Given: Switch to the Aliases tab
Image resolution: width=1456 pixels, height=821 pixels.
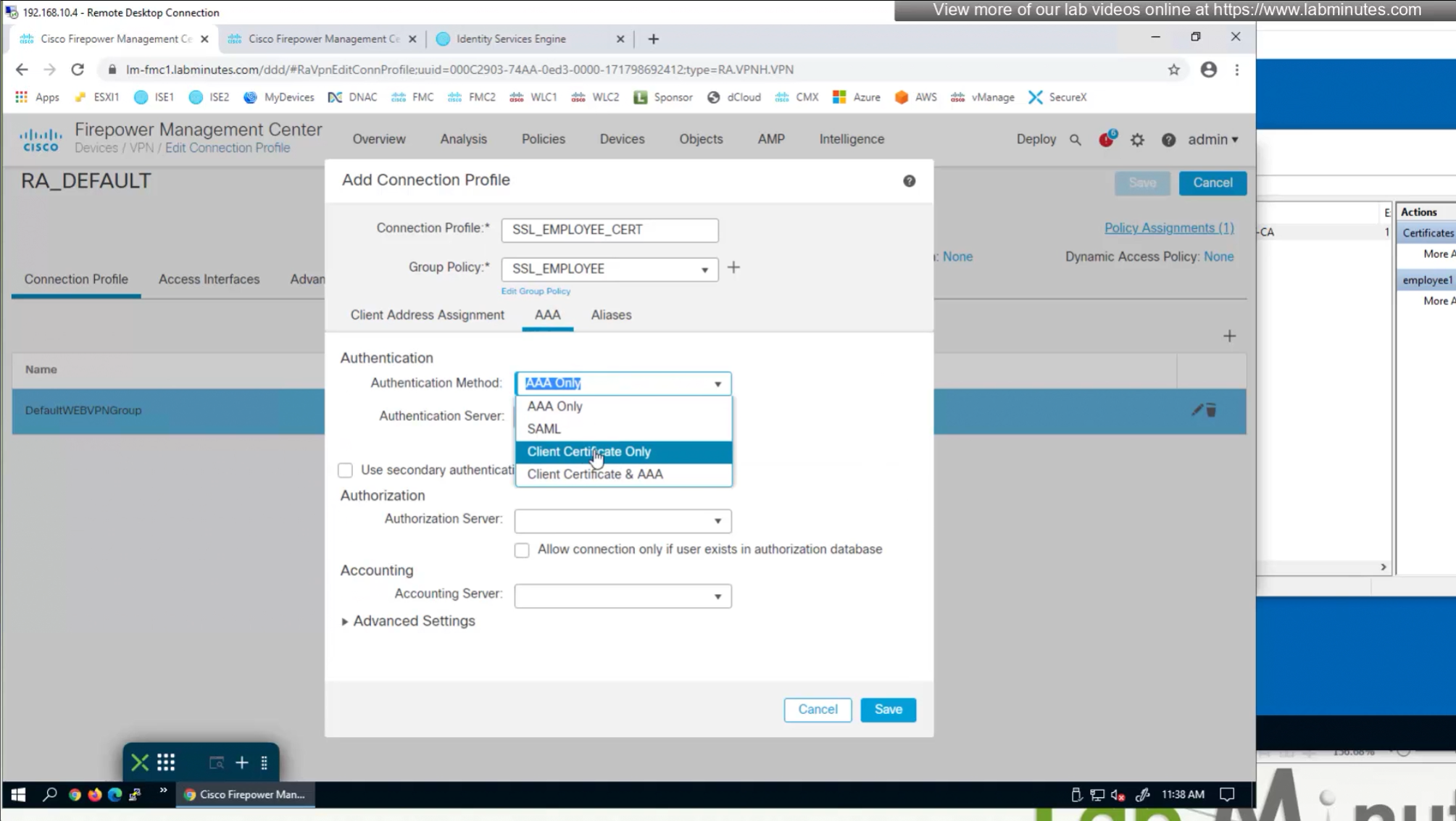Looking at the screenshot, I should click(611, 315).
